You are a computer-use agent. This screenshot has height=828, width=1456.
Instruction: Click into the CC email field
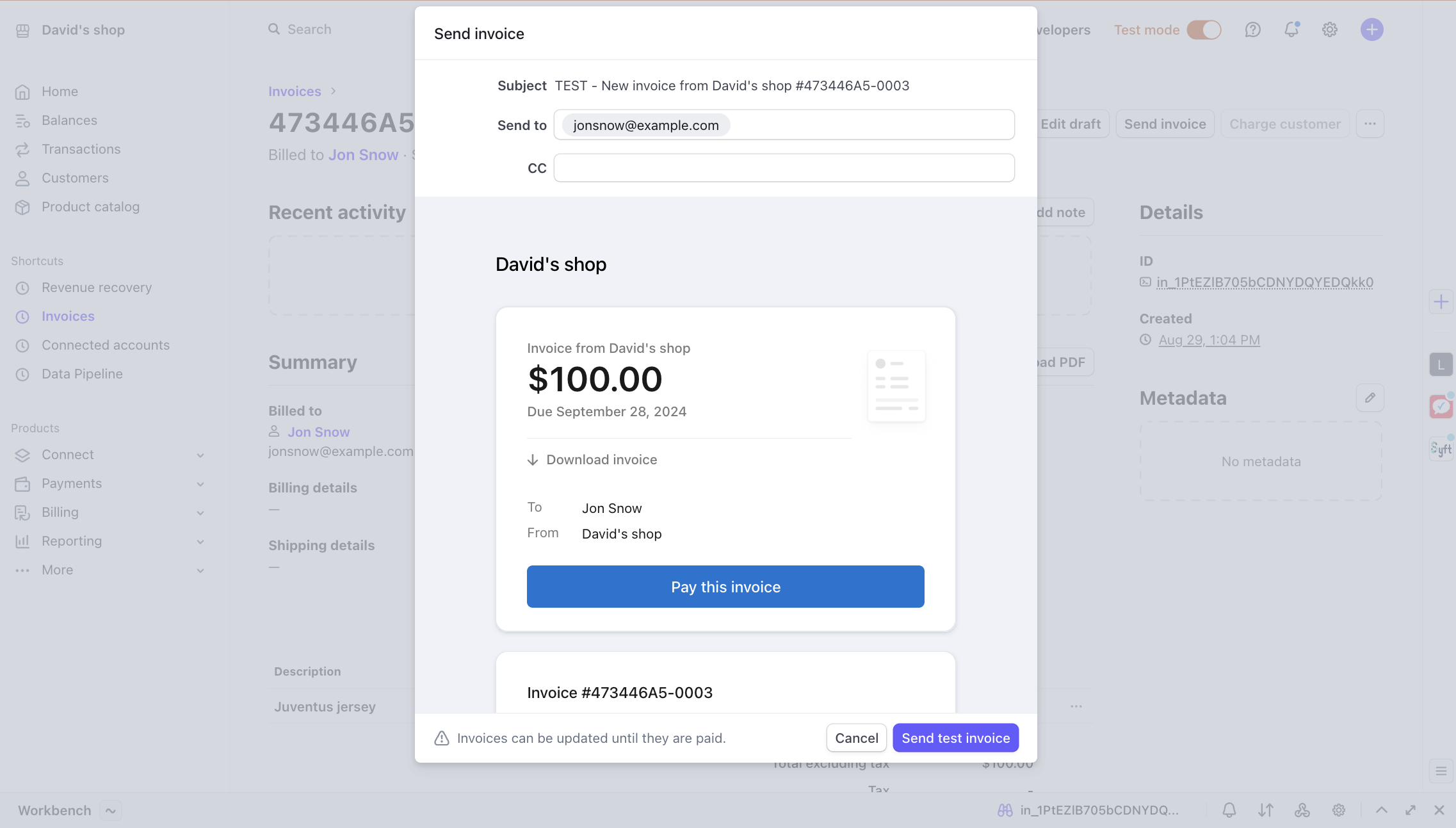click(x=784, y=168)
